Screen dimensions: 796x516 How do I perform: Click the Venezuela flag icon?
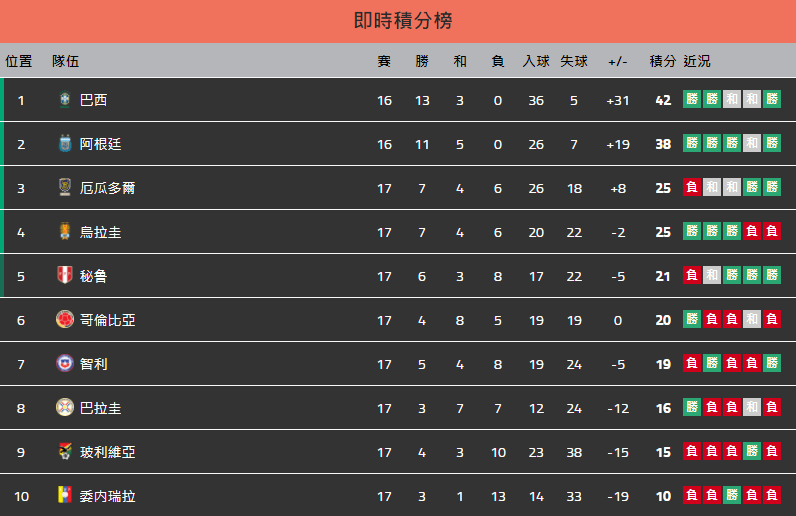click(64, 495)
